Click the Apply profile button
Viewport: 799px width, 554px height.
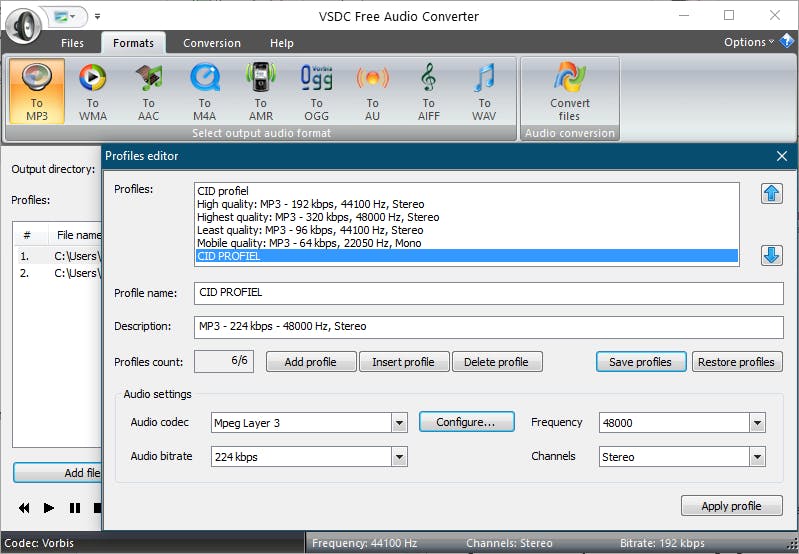(x=731, y=506)
